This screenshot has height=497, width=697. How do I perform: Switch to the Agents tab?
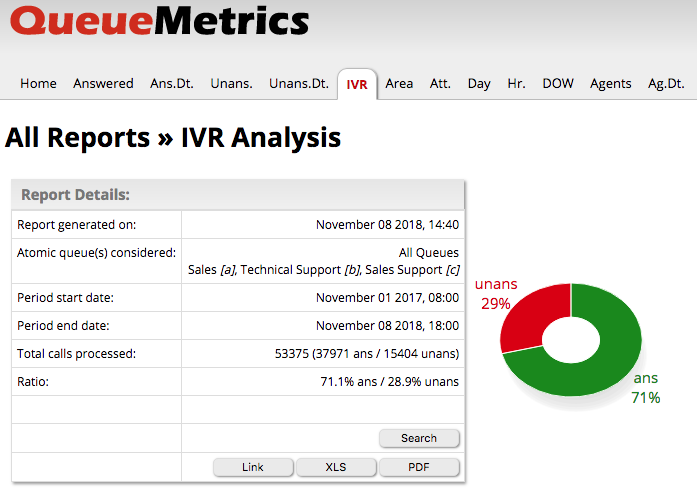point(611,84)
